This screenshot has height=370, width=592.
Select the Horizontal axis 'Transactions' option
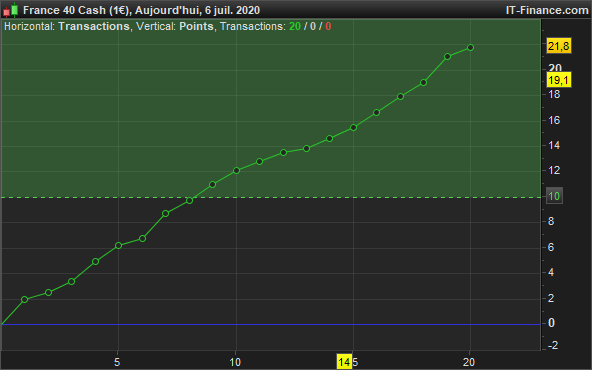pos(94,26)
